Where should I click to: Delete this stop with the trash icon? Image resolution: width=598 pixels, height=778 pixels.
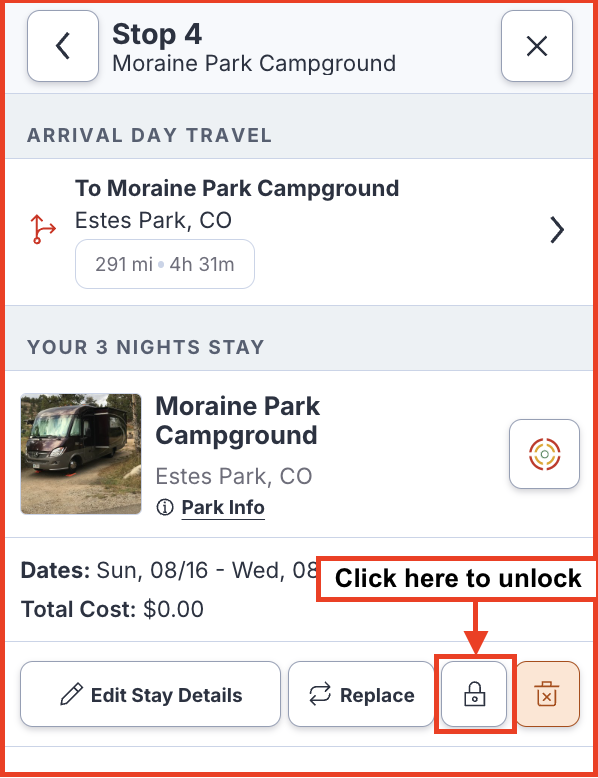click(x=547, y=694)
